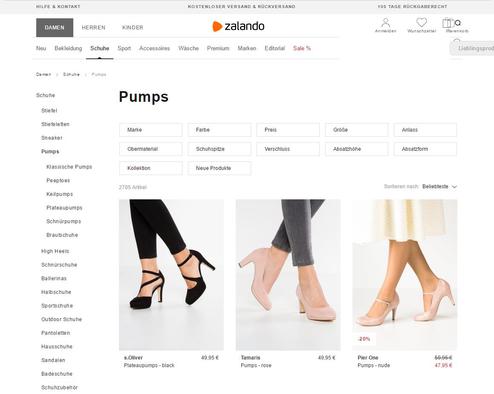Screen dimensions: 494x394
Task: Select Plateaupumps subcategory
Action: pyautogui.click(x=64, y=208)
